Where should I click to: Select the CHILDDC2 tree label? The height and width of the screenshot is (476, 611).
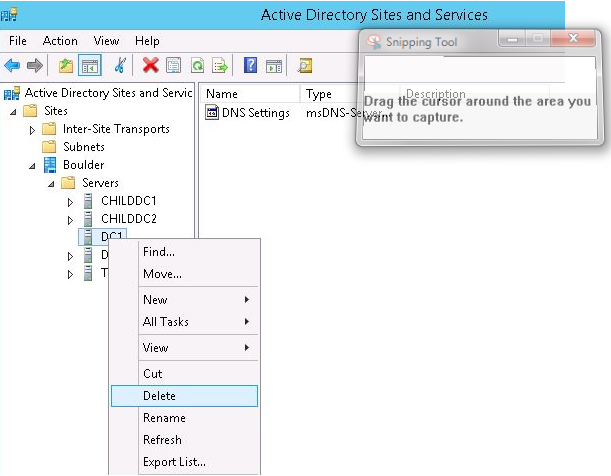point(129,219)
